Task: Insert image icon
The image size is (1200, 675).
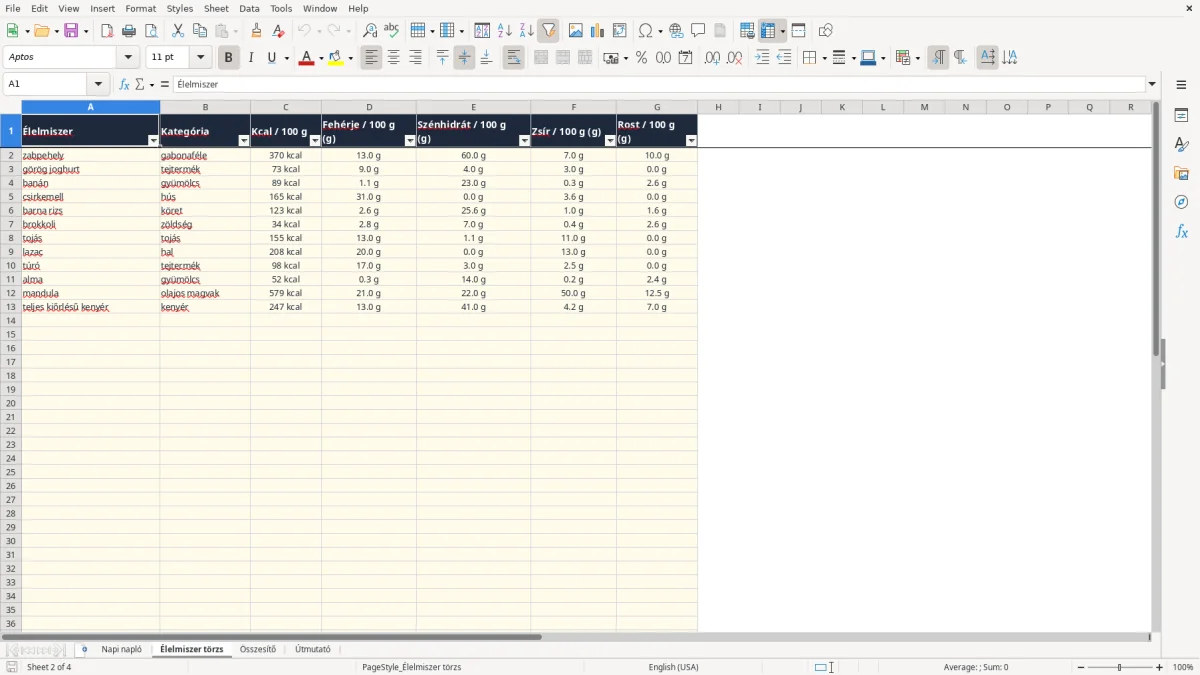Action: click(x=576, y=31)
